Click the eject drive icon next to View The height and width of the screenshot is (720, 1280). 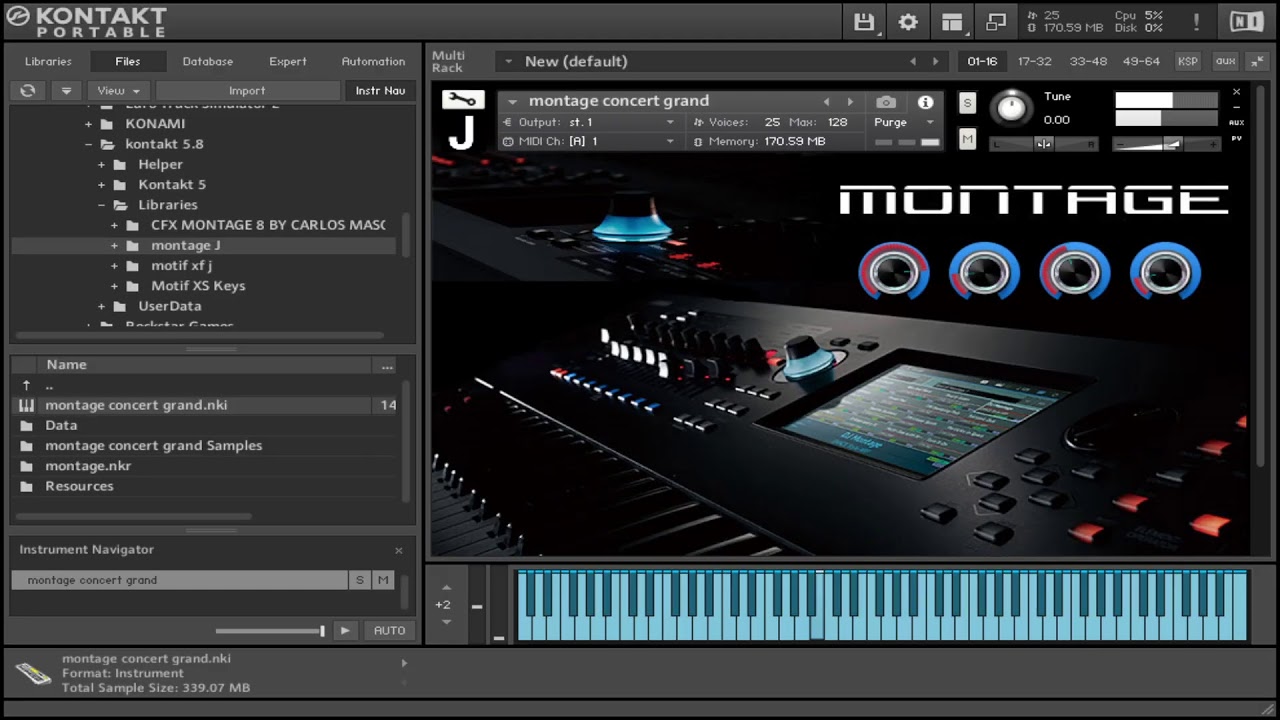click(66, 90)
